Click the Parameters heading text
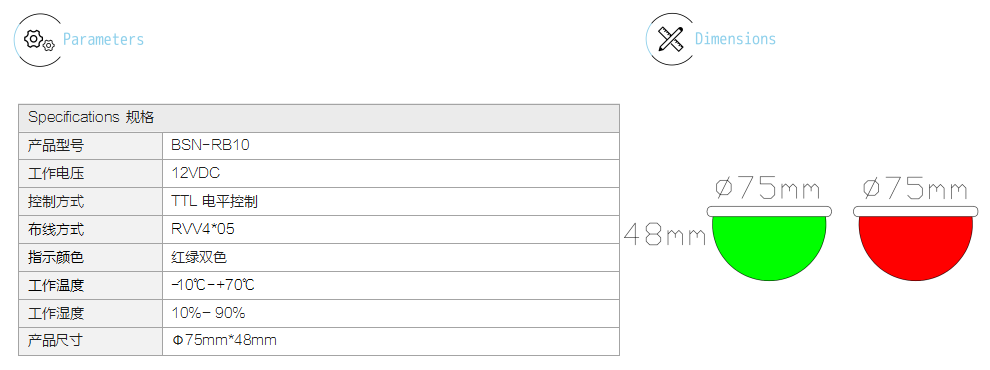The width and height of the screenshot is (990, 370). point(104,40)
